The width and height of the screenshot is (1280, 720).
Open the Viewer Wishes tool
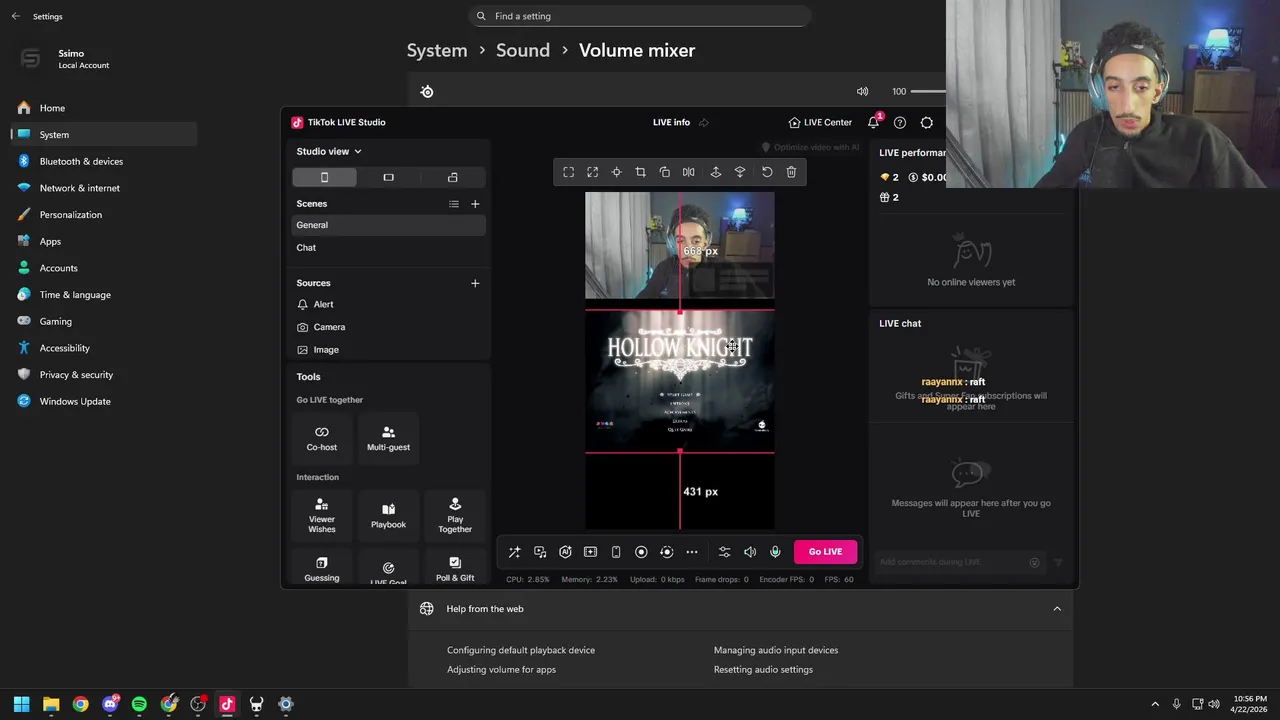click(322, 515)
